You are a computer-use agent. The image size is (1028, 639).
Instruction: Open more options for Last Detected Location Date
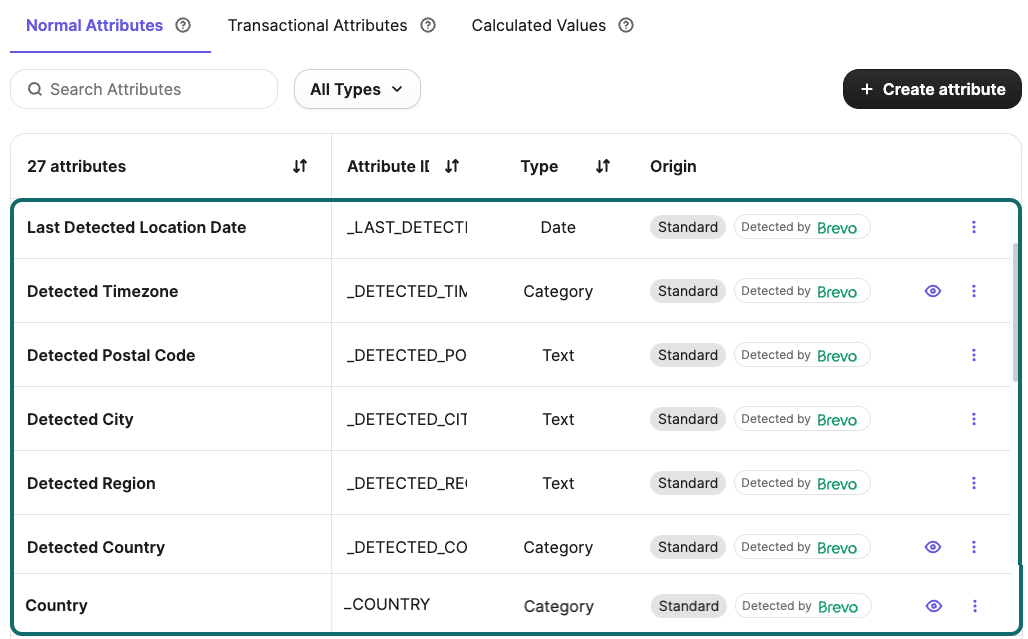(x=974, y=227)
